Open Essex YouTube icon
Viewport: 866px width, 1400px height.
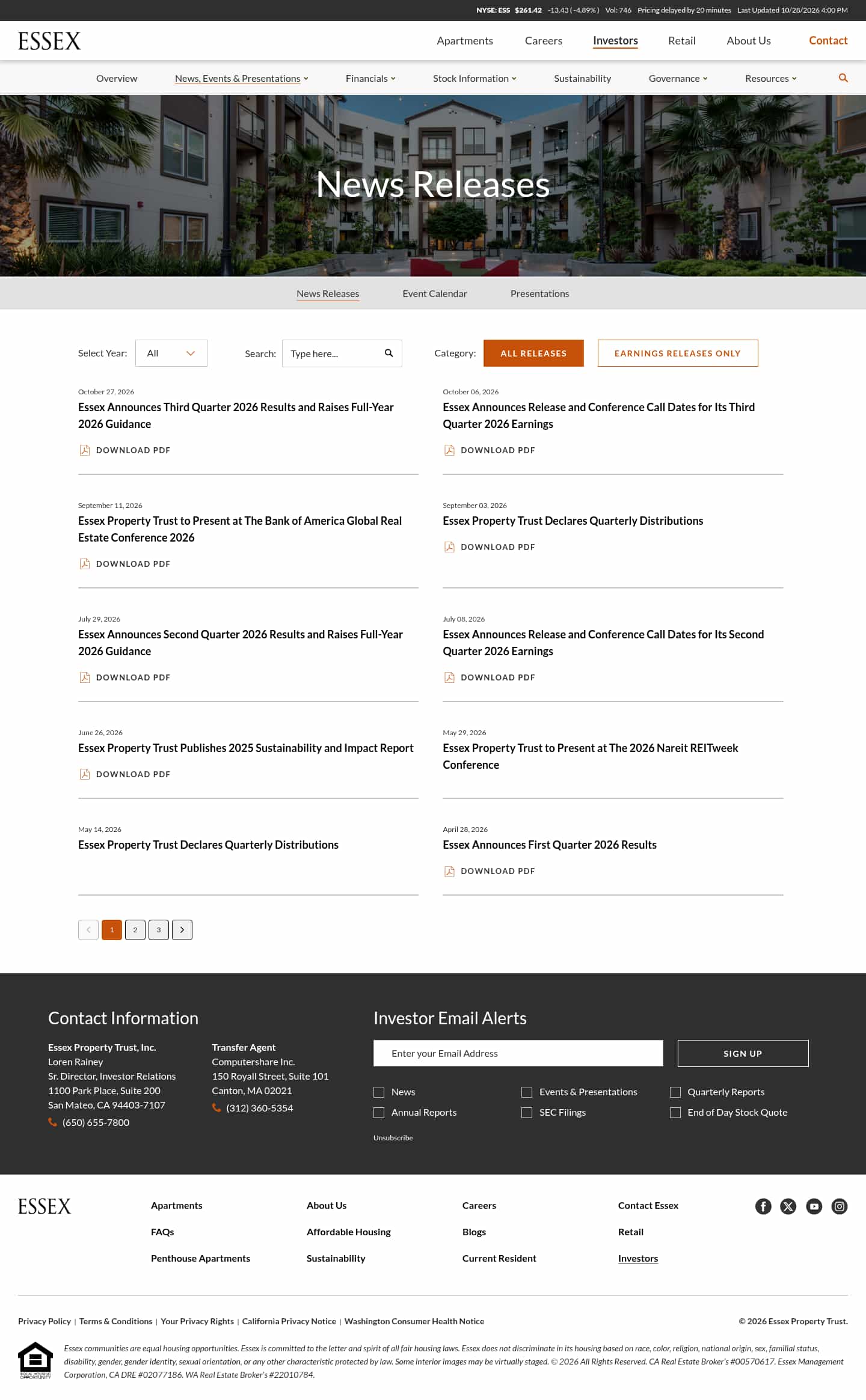814,1206
